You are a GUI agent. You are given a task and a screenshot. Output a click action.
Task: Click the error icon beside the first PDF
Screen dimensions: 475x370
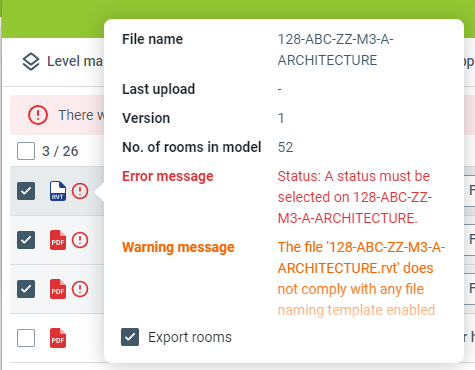pos(80,240)
